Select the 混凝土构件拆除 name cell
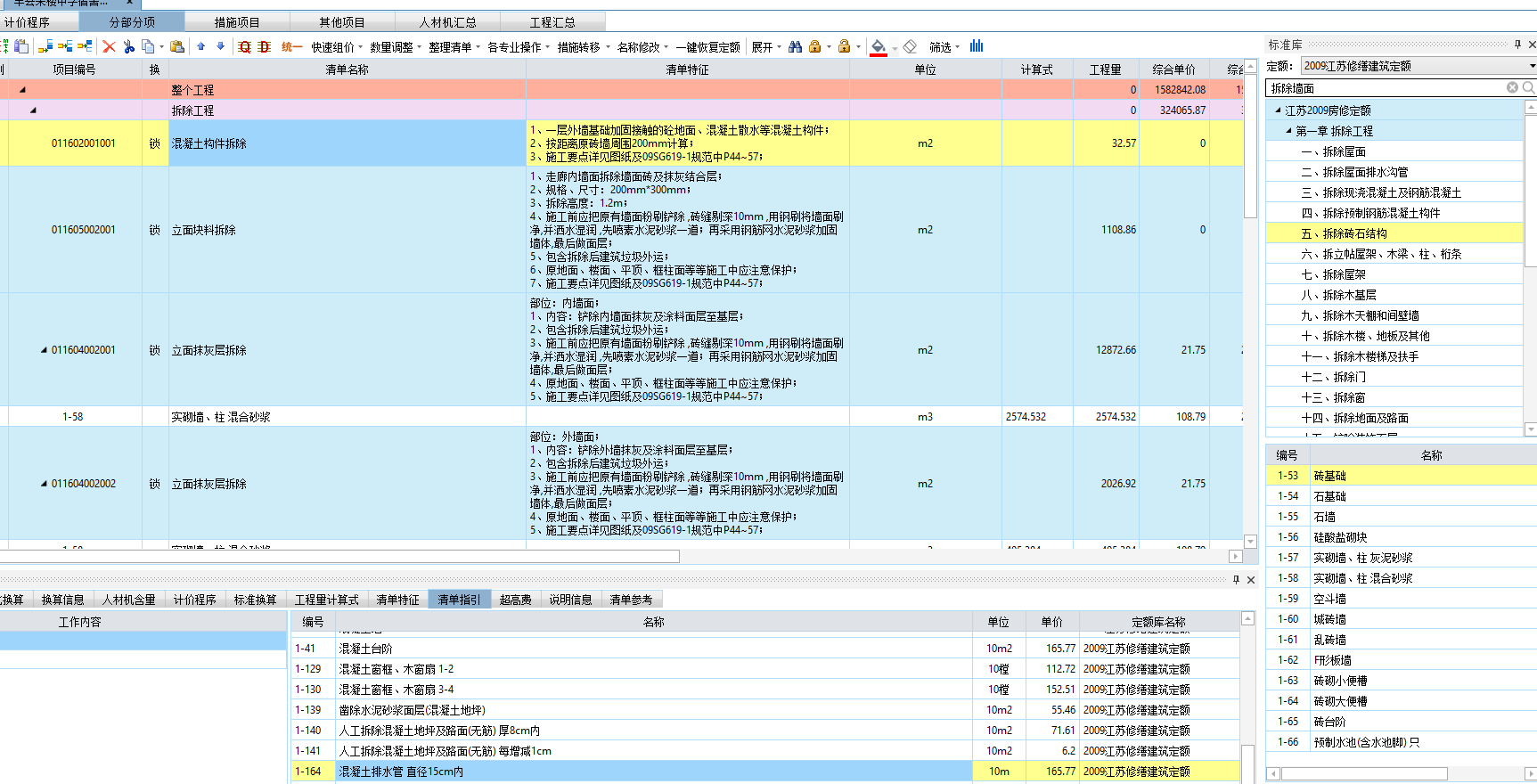Image resolution: width=1537 pixels, height=784 pixels. click(x=347, y=143)
